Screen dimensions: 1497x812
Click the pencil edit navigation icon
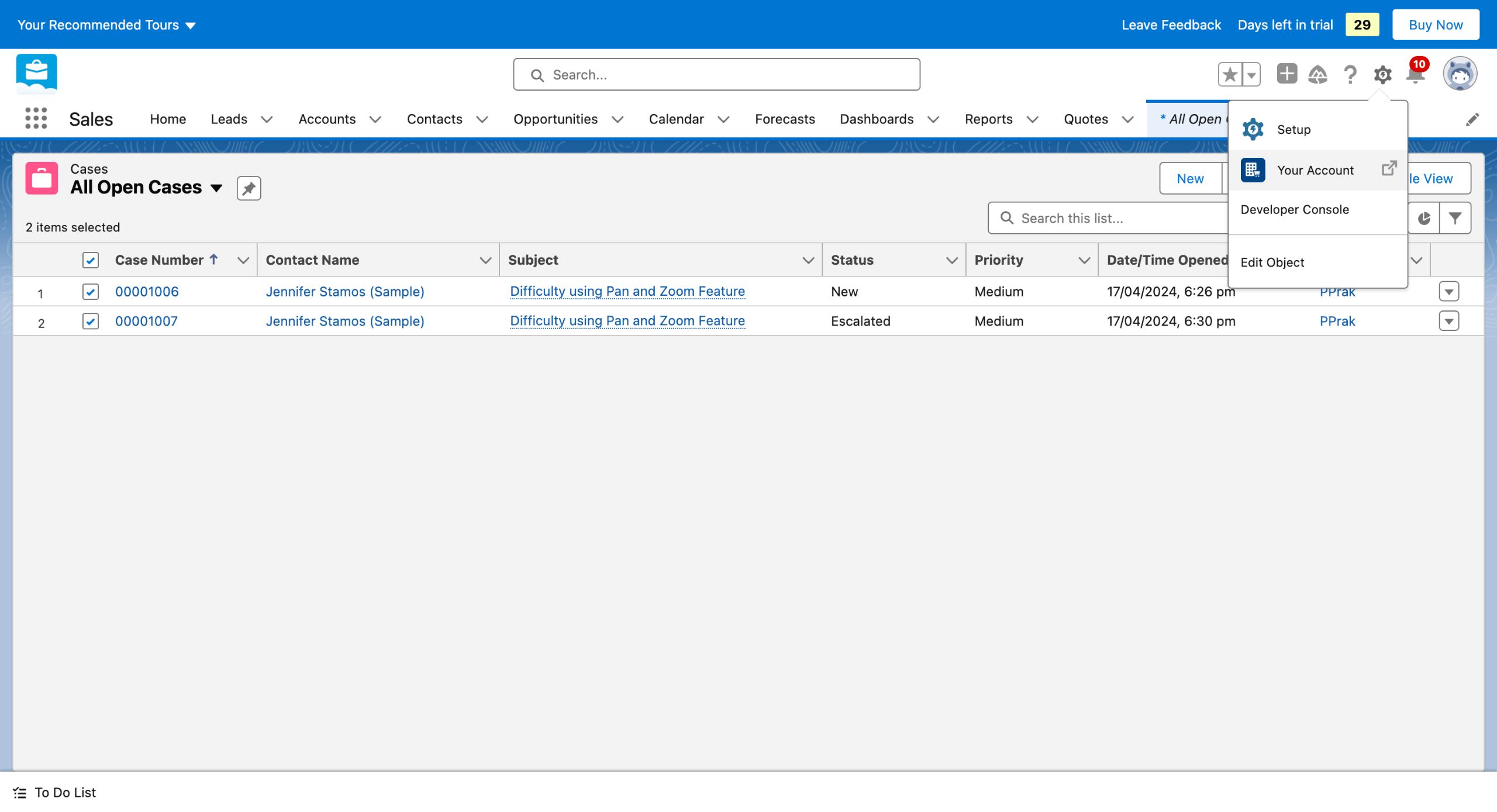click(1472, 119)
